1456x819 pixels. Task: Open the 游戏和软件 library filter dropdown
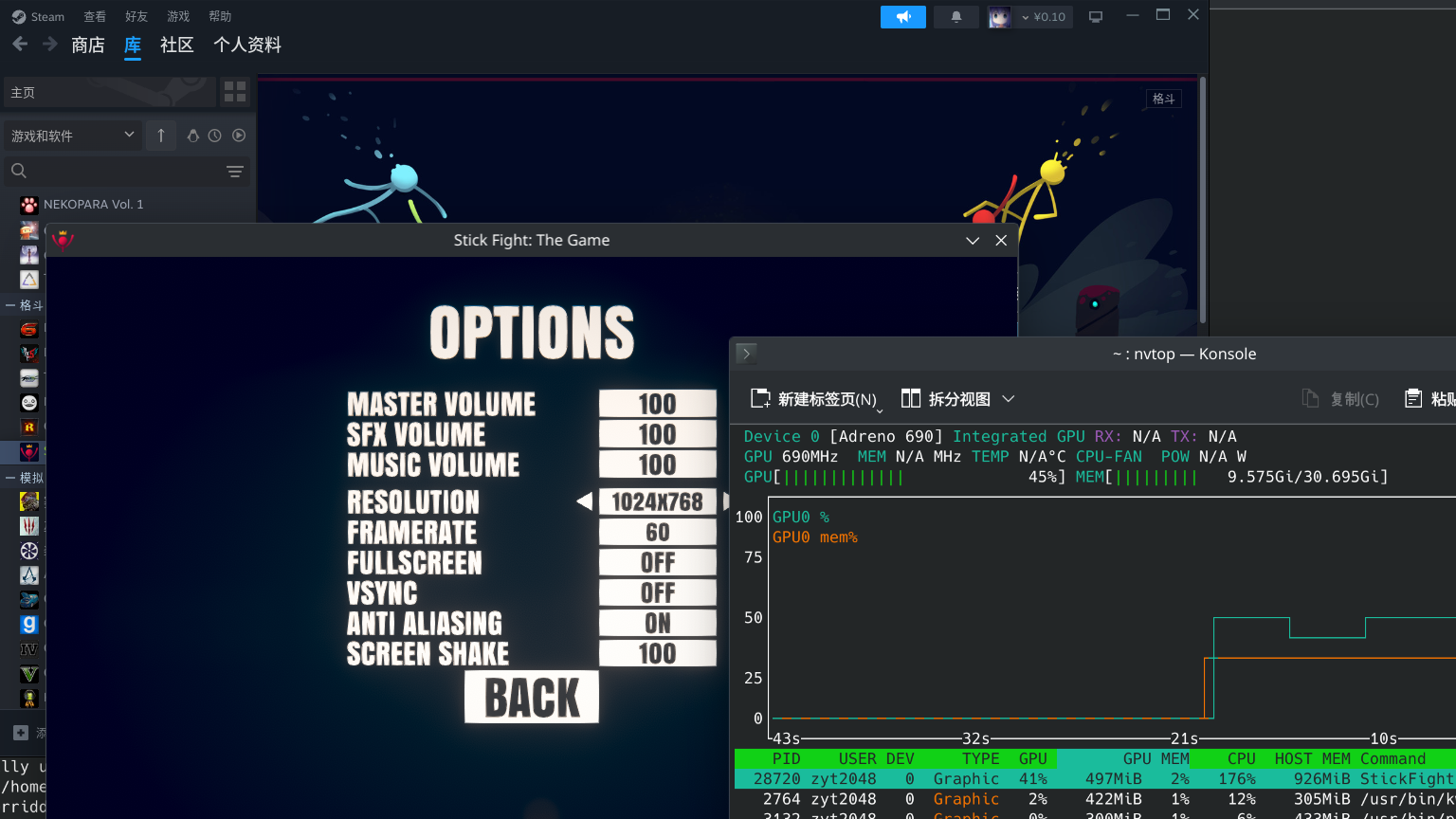point(73,136)
